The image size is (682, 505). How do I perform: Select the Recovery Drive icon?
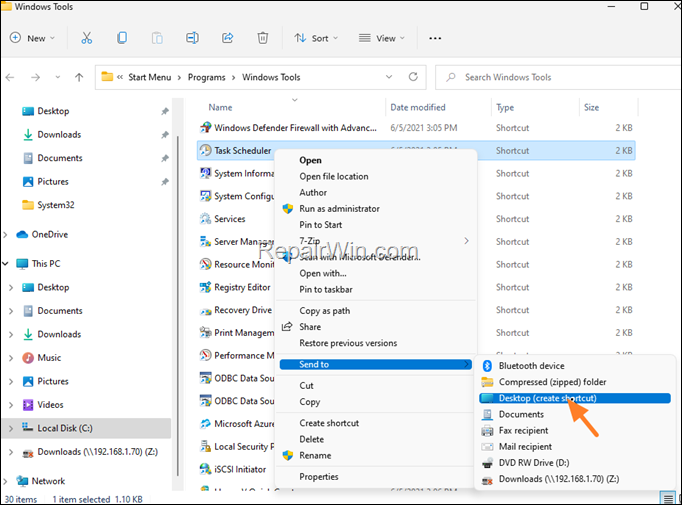pos(205,310)
